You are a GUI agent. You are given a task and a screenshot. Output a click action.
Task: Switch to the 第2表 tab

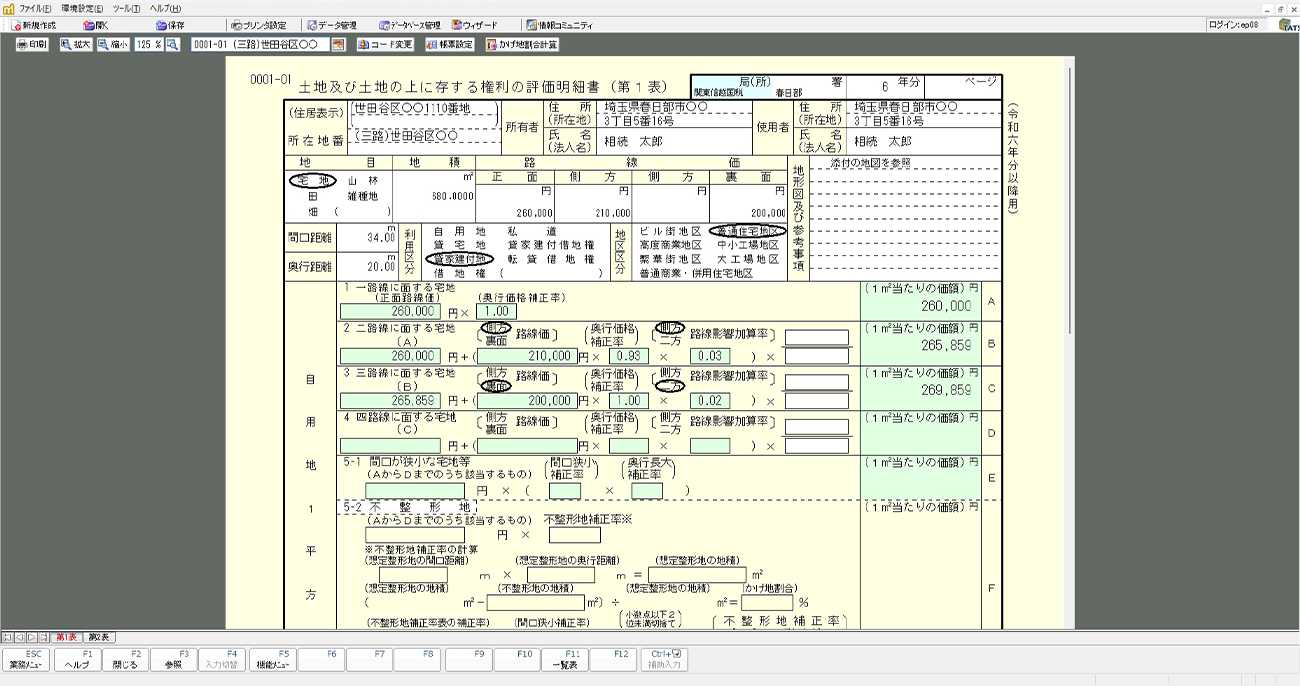[x=99, y=637]
